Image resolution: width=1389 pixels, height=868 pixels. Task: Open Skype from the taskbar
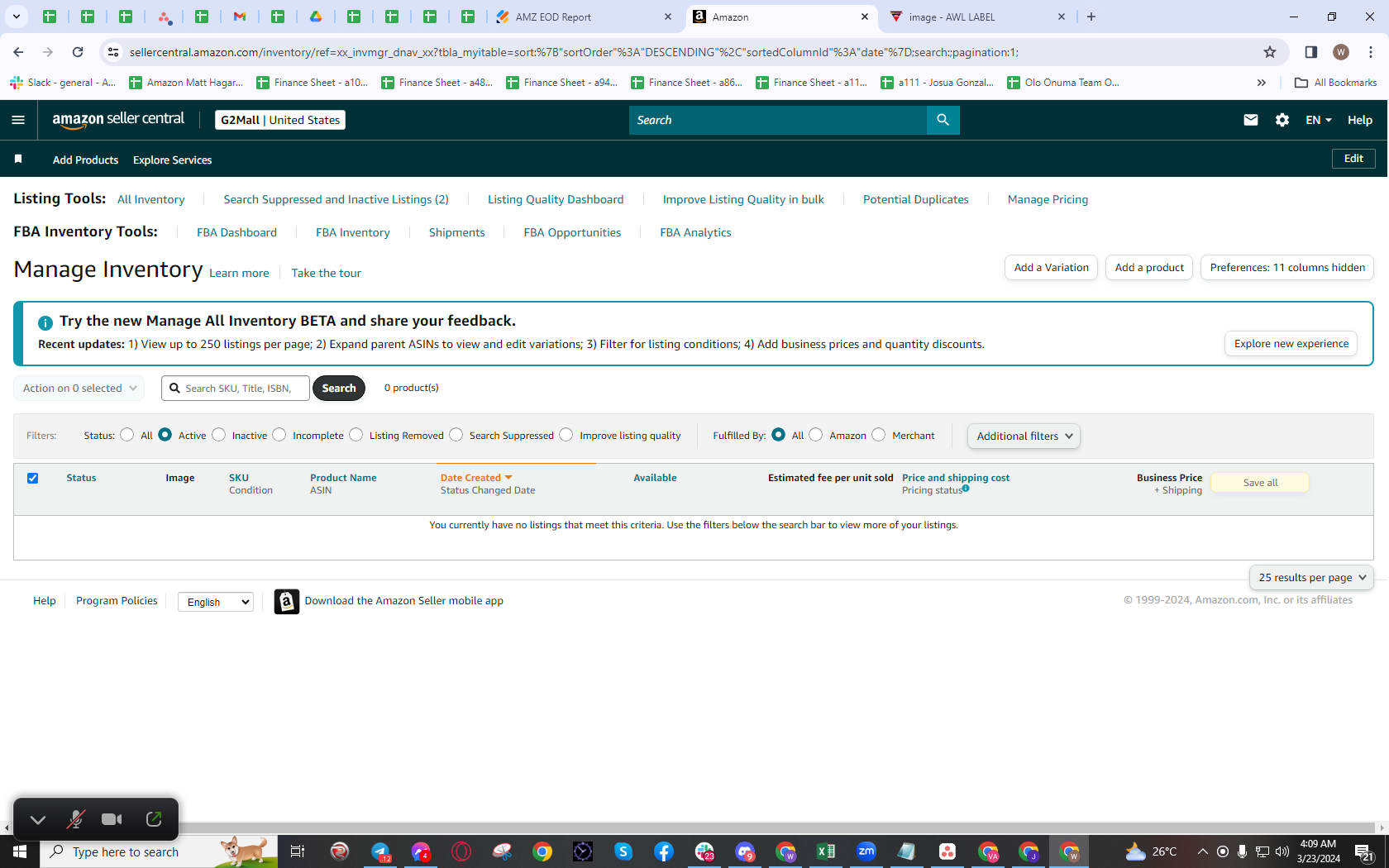[x=623, y=851]
